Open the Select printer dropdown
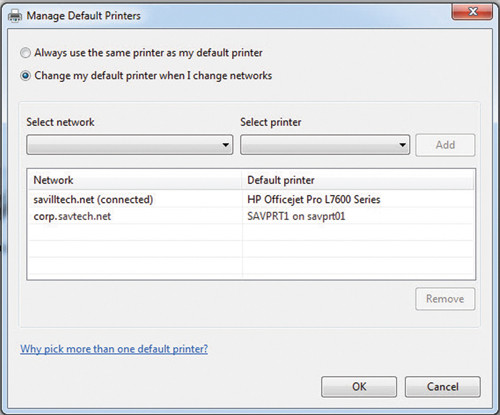This screenshot has width=500, height=415. coord(325,145)
